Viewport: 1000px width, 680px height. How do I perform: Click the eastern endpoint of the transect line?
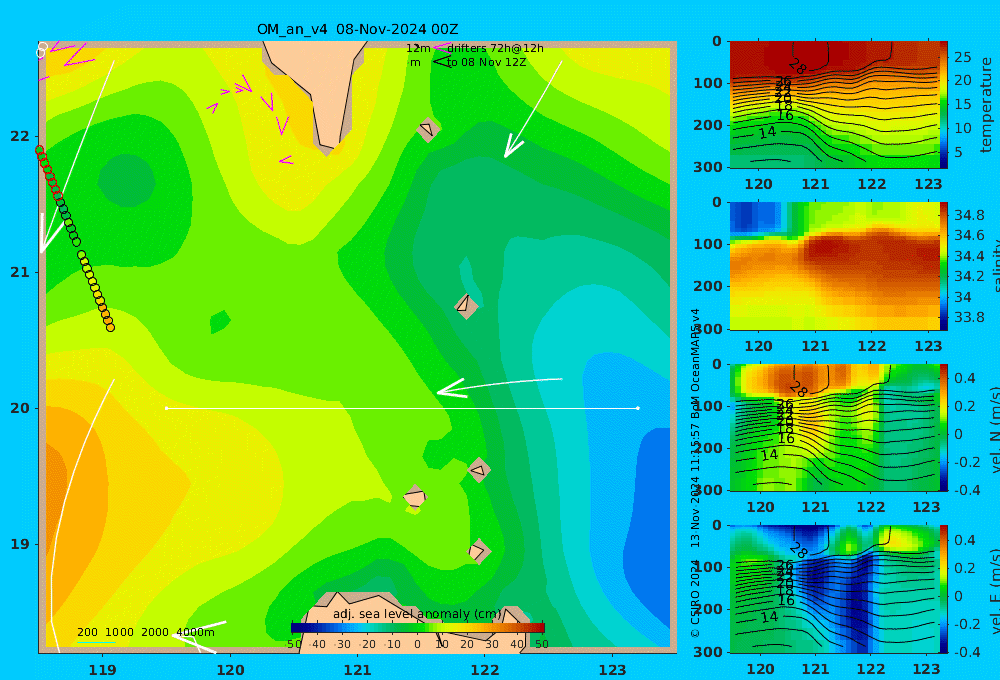click(x=638, y=408)
